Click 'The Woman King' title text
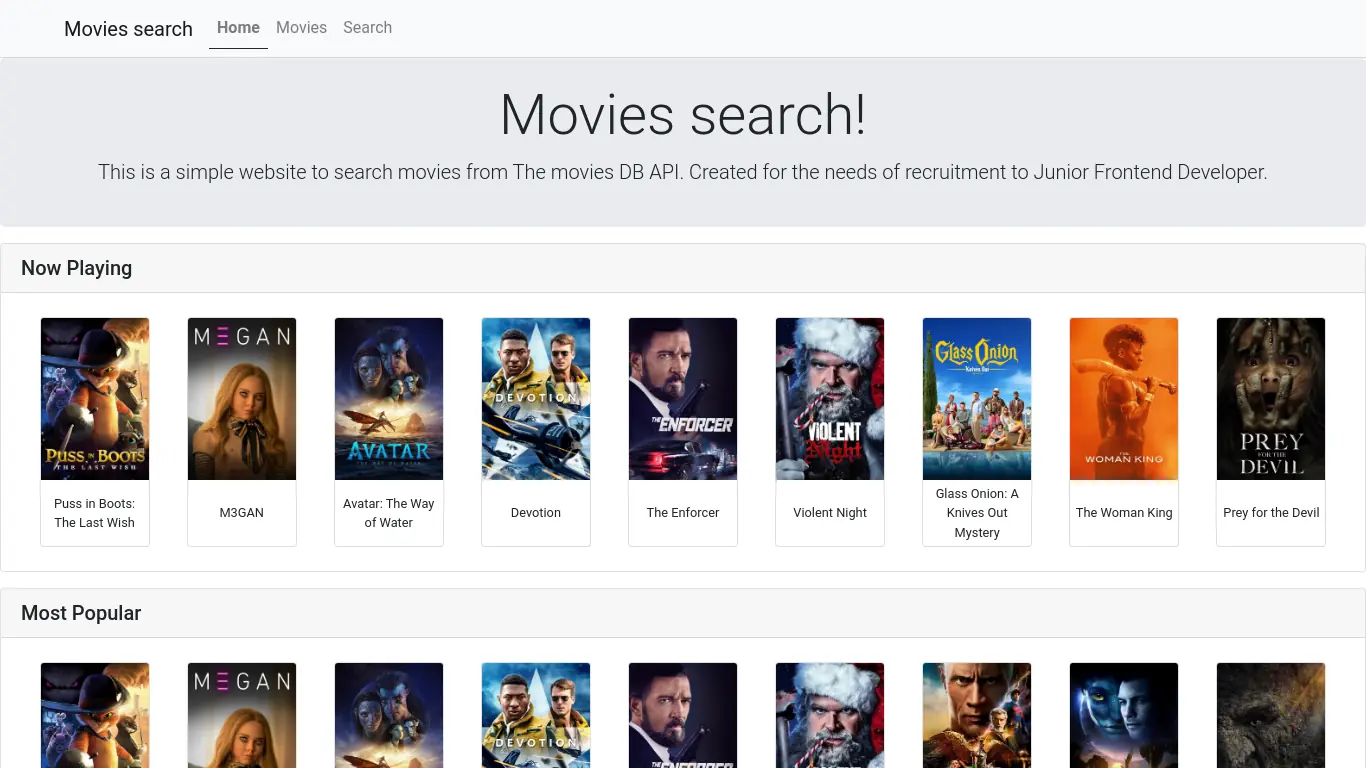This screenshot has height=768, width=1366. [x=1124, y=513]
